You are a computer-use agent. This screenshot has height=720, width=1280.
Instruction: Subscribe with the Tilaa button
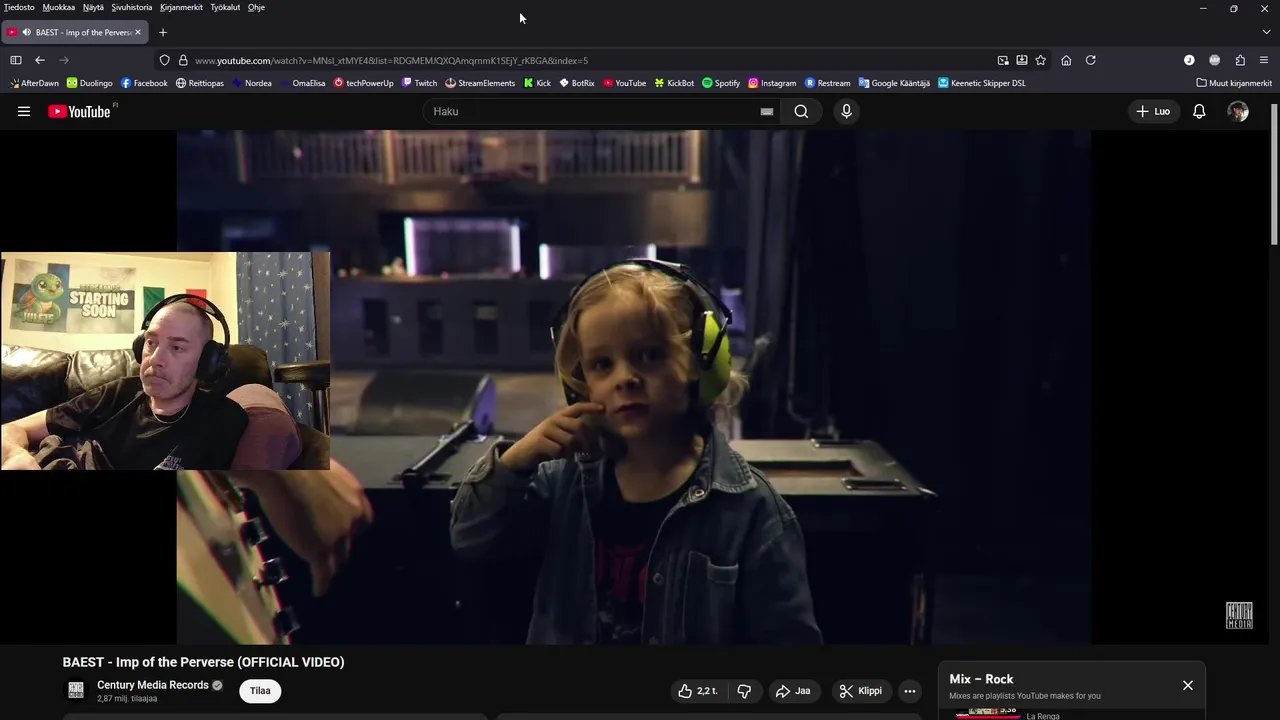point(260,691)
